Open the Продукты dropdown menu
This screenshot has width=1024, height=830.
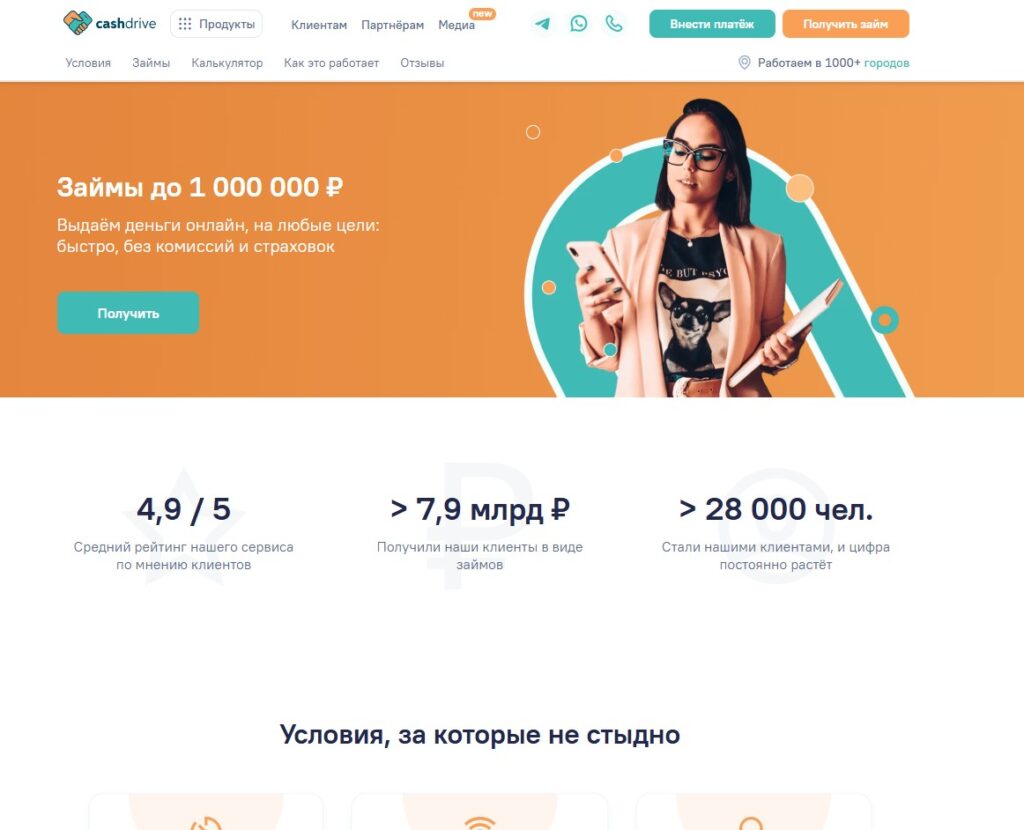pos(216,24)
